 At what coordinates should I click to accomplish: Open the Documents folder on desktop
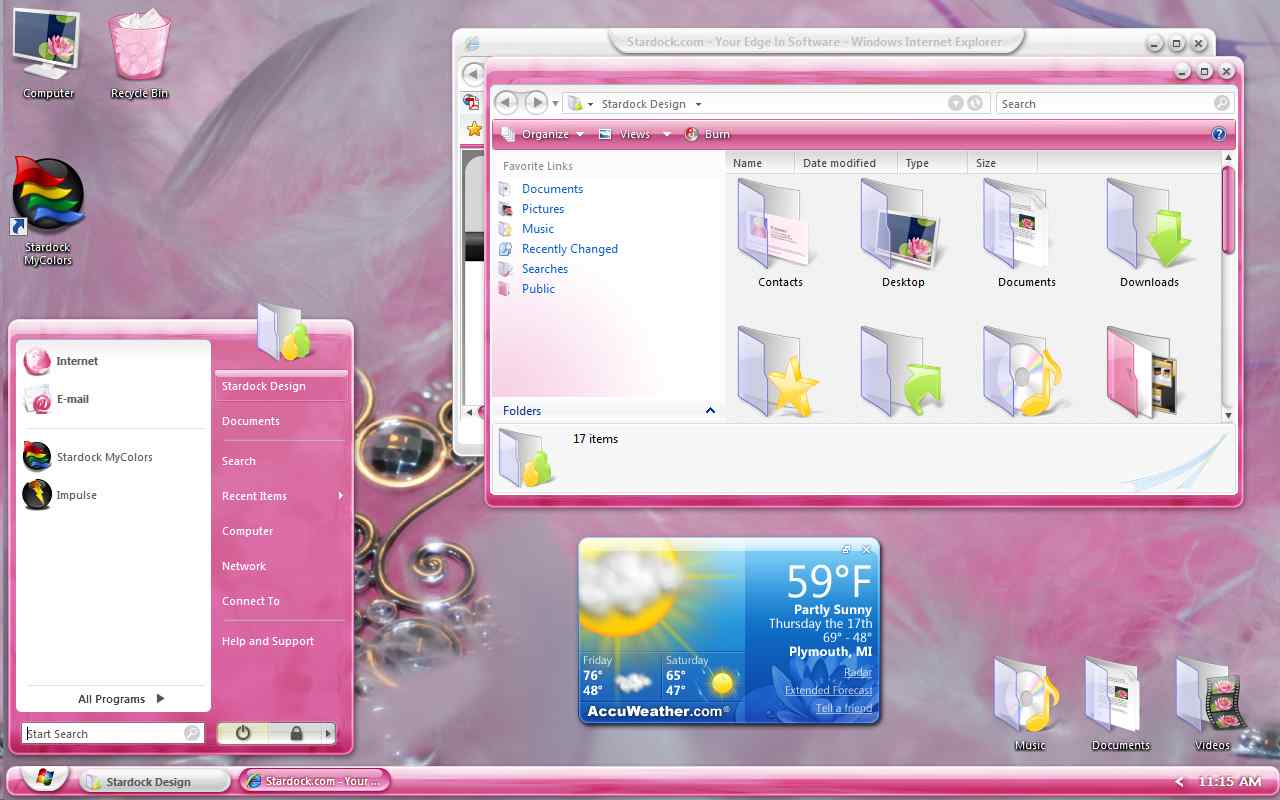coord(1120,705)
